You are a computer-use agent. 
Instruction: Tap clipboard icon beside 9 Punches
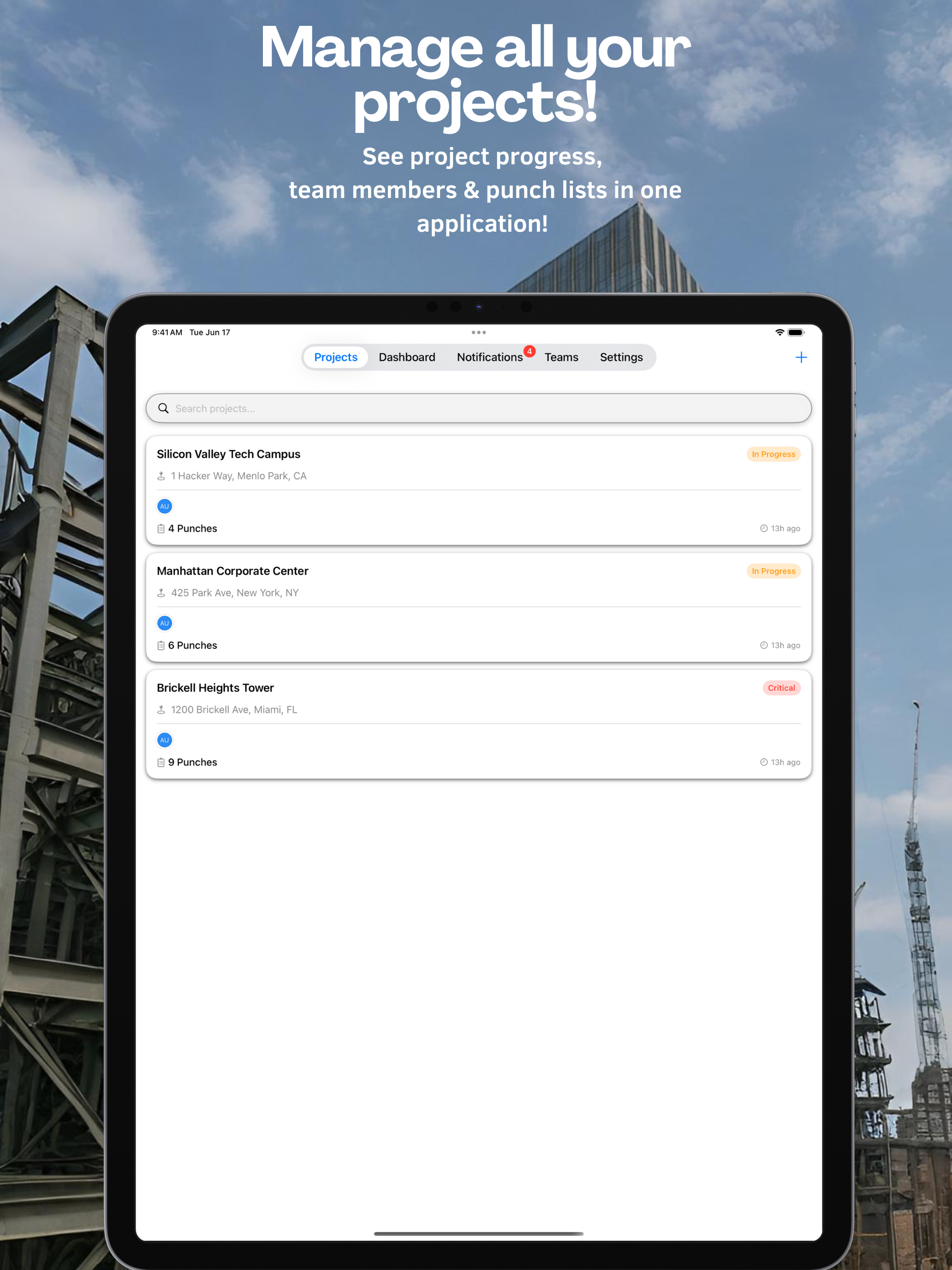[x=161, y=762]
